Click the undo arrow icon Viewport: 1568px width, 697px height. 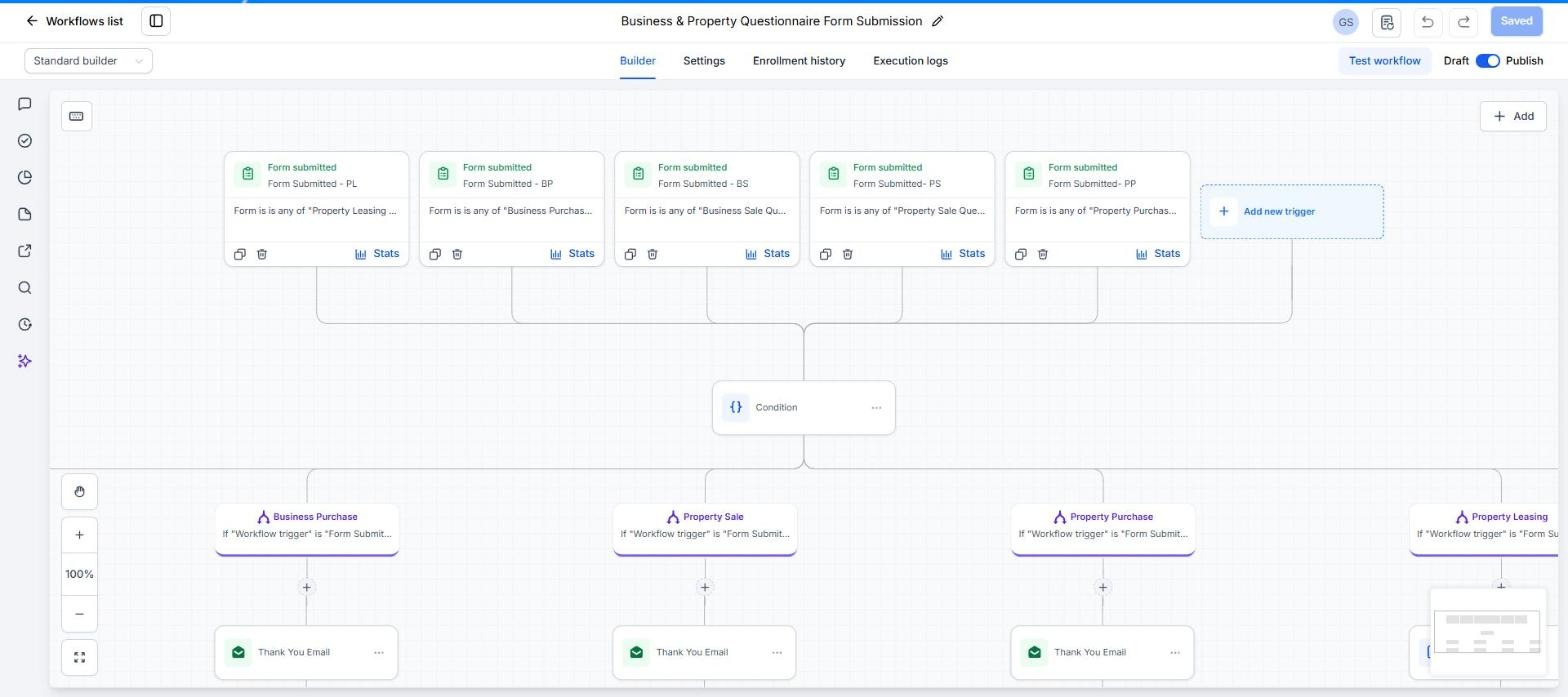[x=1427, y=21]
